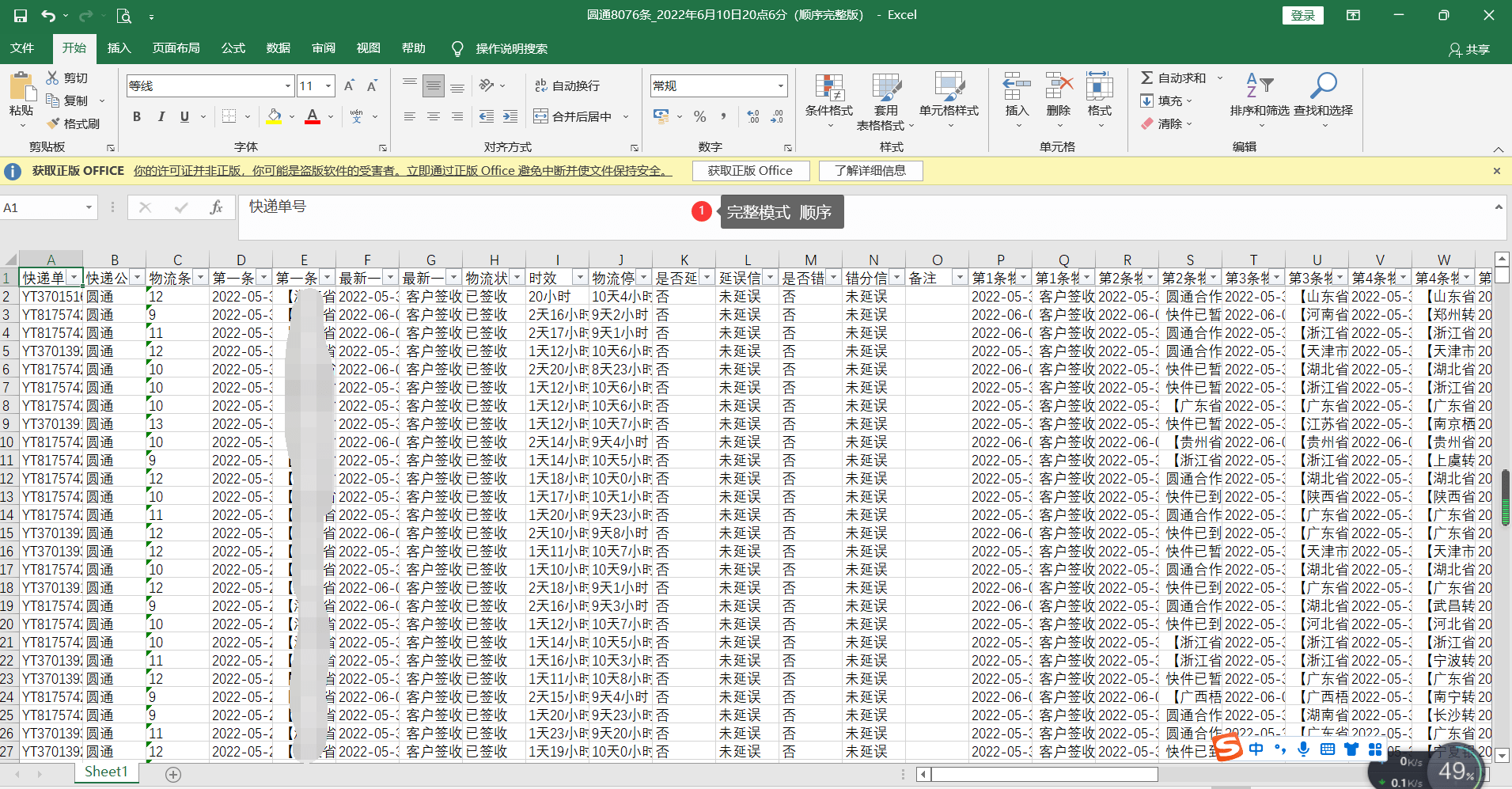This screenshot has height=789, width=1512.
Task: Click the AutoSum sigma icon
Action: point(1146,78)
